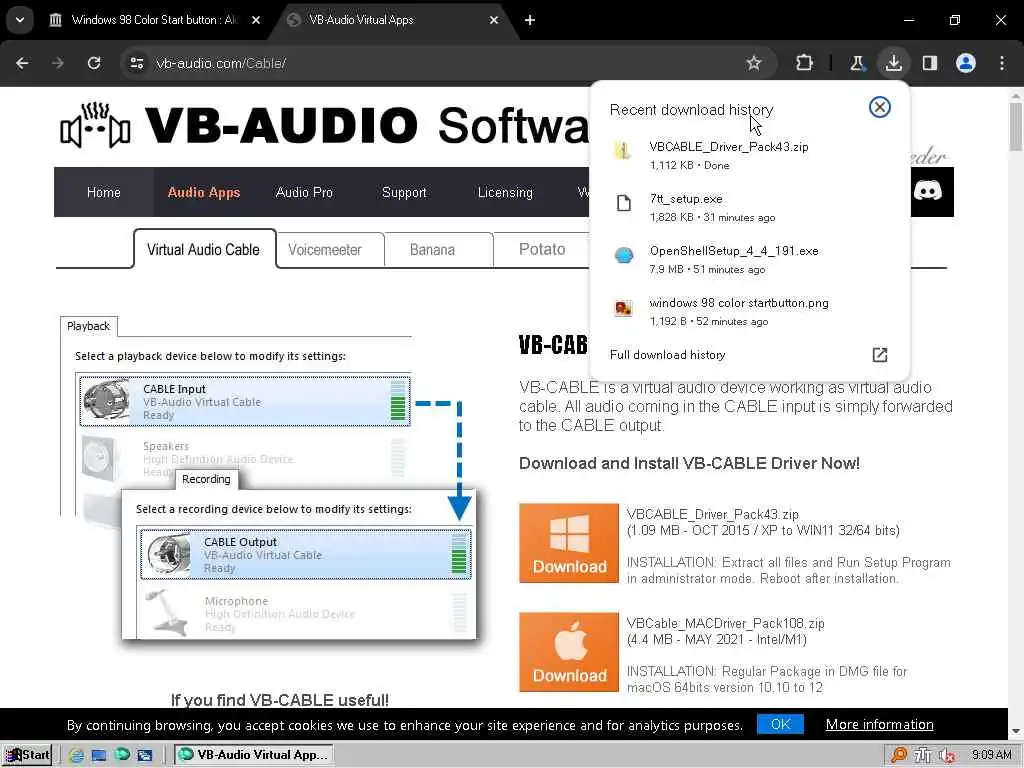Open the Discord icon link
Screen dimensions: 1024x768
927,191
